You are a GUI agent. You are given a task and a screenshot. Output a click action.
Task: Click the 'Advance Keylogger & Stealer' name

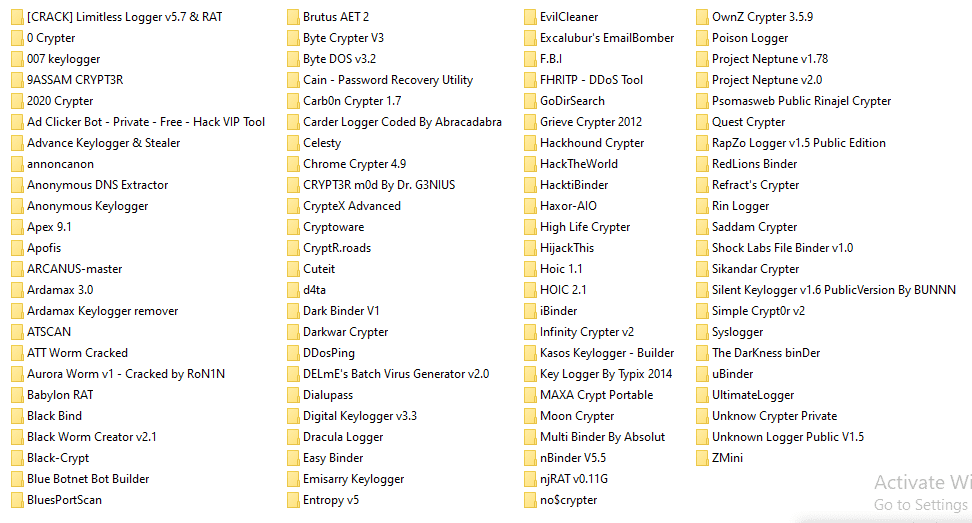[104, 143]
